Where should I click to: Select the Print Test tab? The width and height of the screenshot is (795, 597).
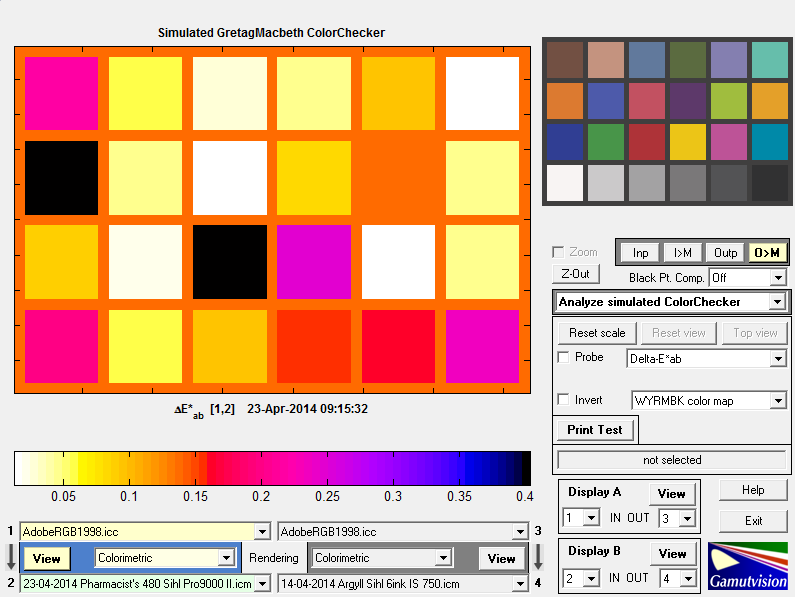pos(595,430)
